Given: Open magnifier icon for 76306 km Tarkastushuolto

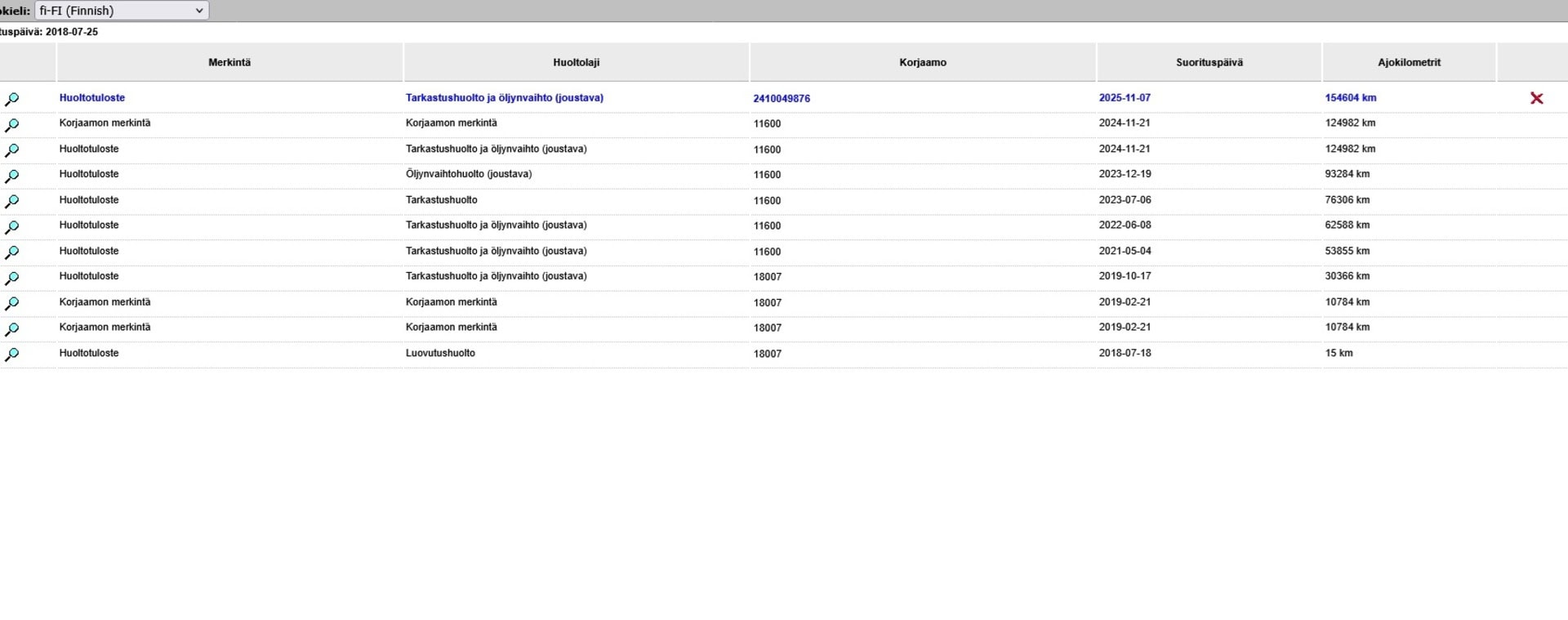Looking at the screenshot, I should click(x=12, y=201).
